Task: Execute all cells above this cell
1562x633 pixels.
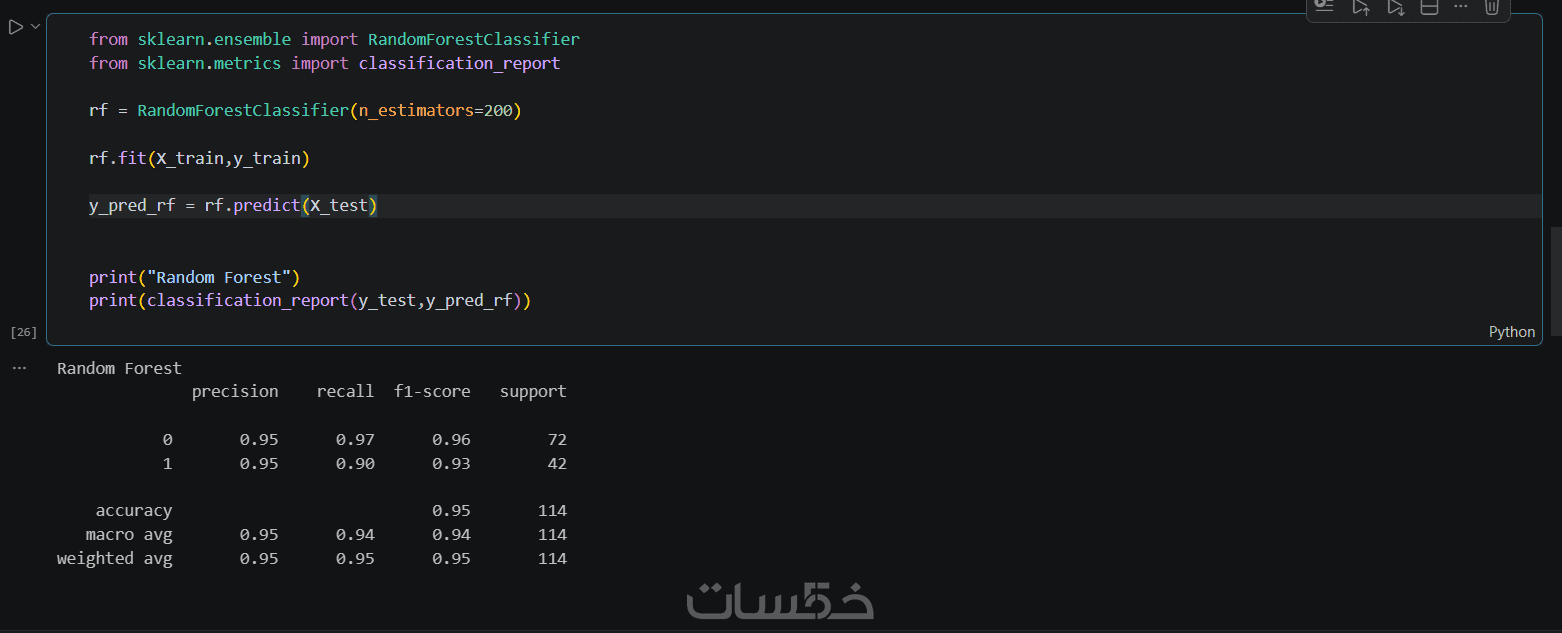Action: tap(1361, 7)
